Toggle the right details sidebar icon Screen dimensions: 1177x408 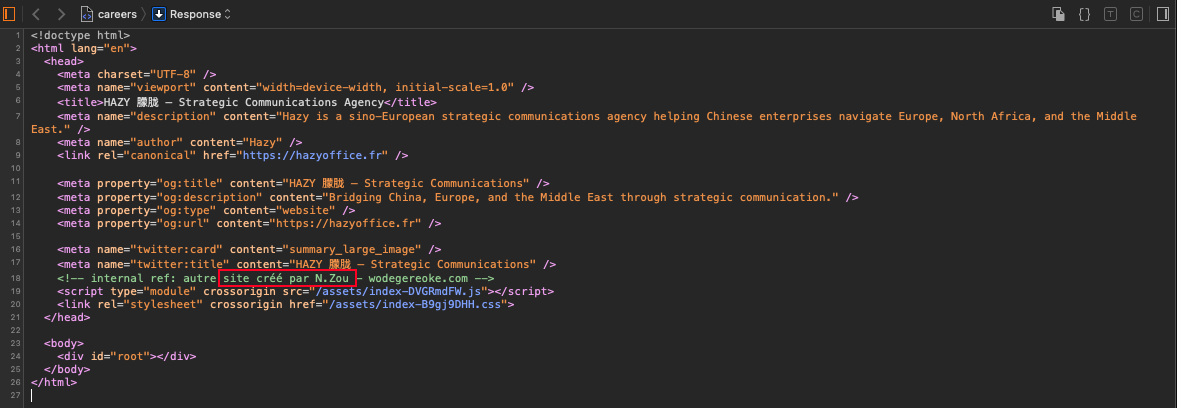pyautogui.click(x=1163, y=14)
